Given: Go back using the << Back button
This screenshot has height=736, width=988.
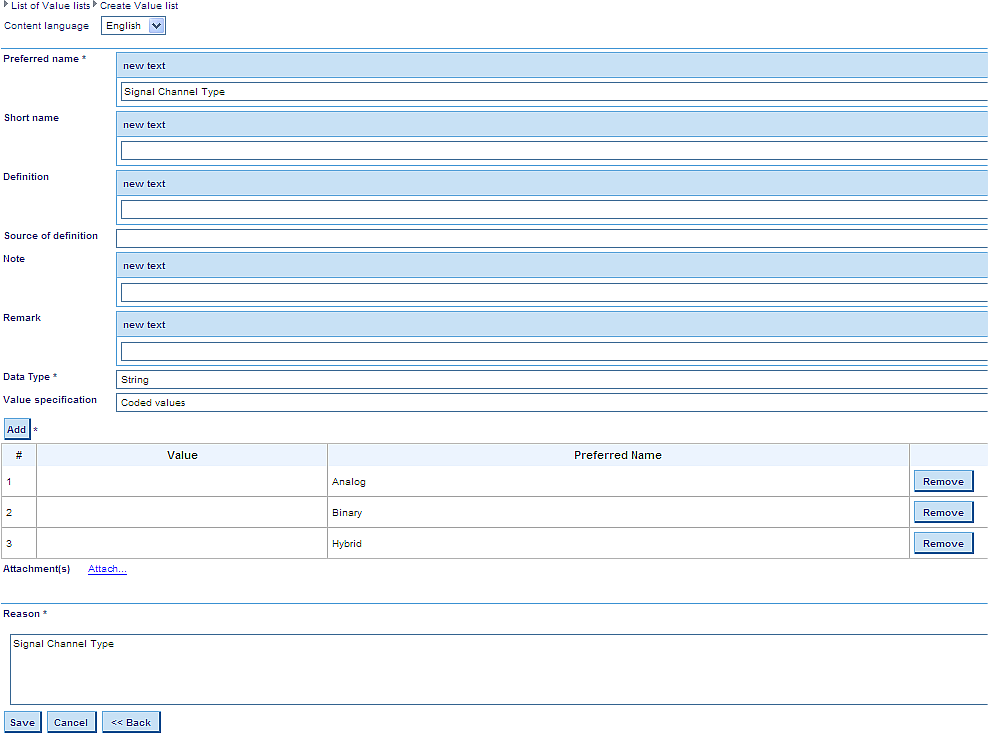Looking at the screenshot, I should point(131,722).
